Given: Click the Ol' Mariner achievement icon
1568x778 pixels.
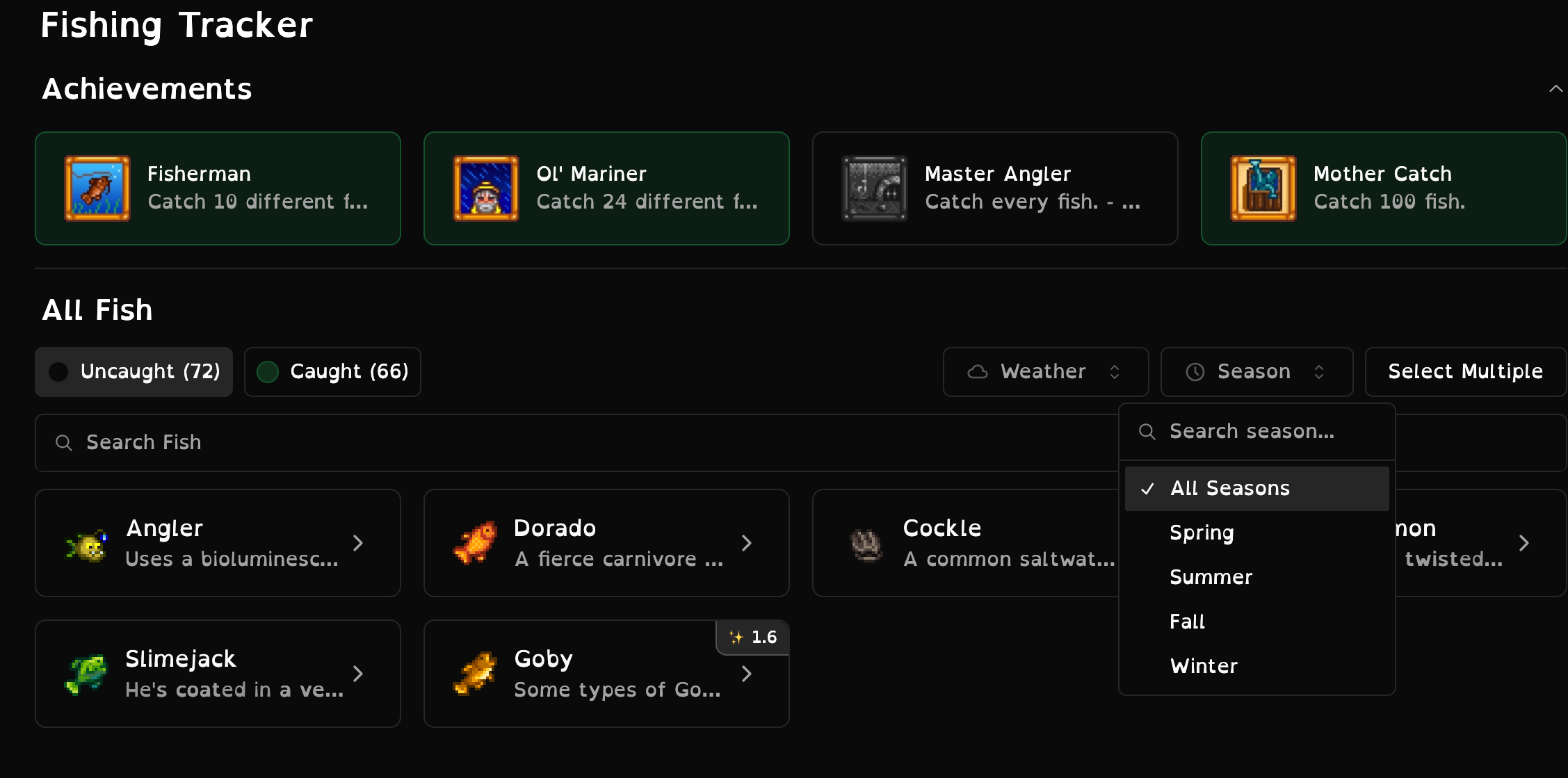Looking at the screenshot, I should pos(486,188).
